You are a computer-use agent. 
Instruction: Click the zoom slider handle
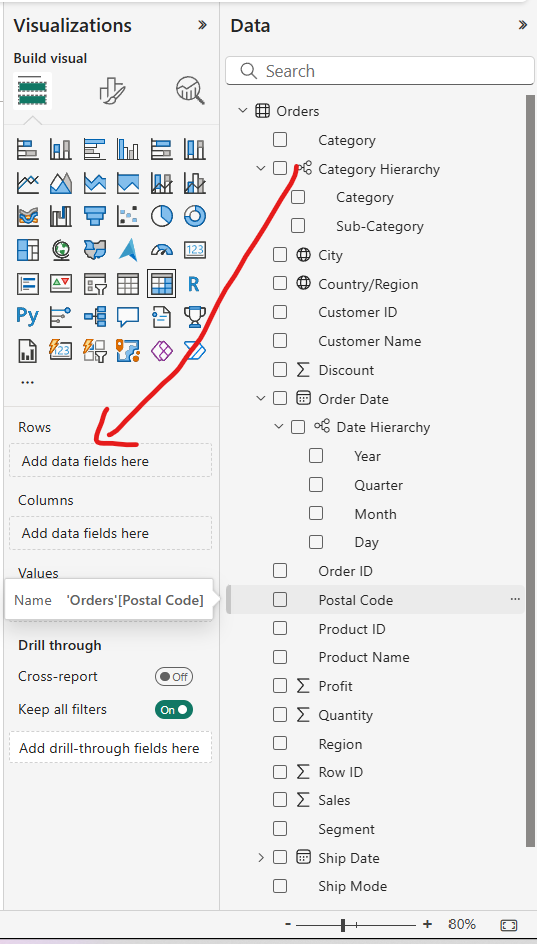(343, 925)
